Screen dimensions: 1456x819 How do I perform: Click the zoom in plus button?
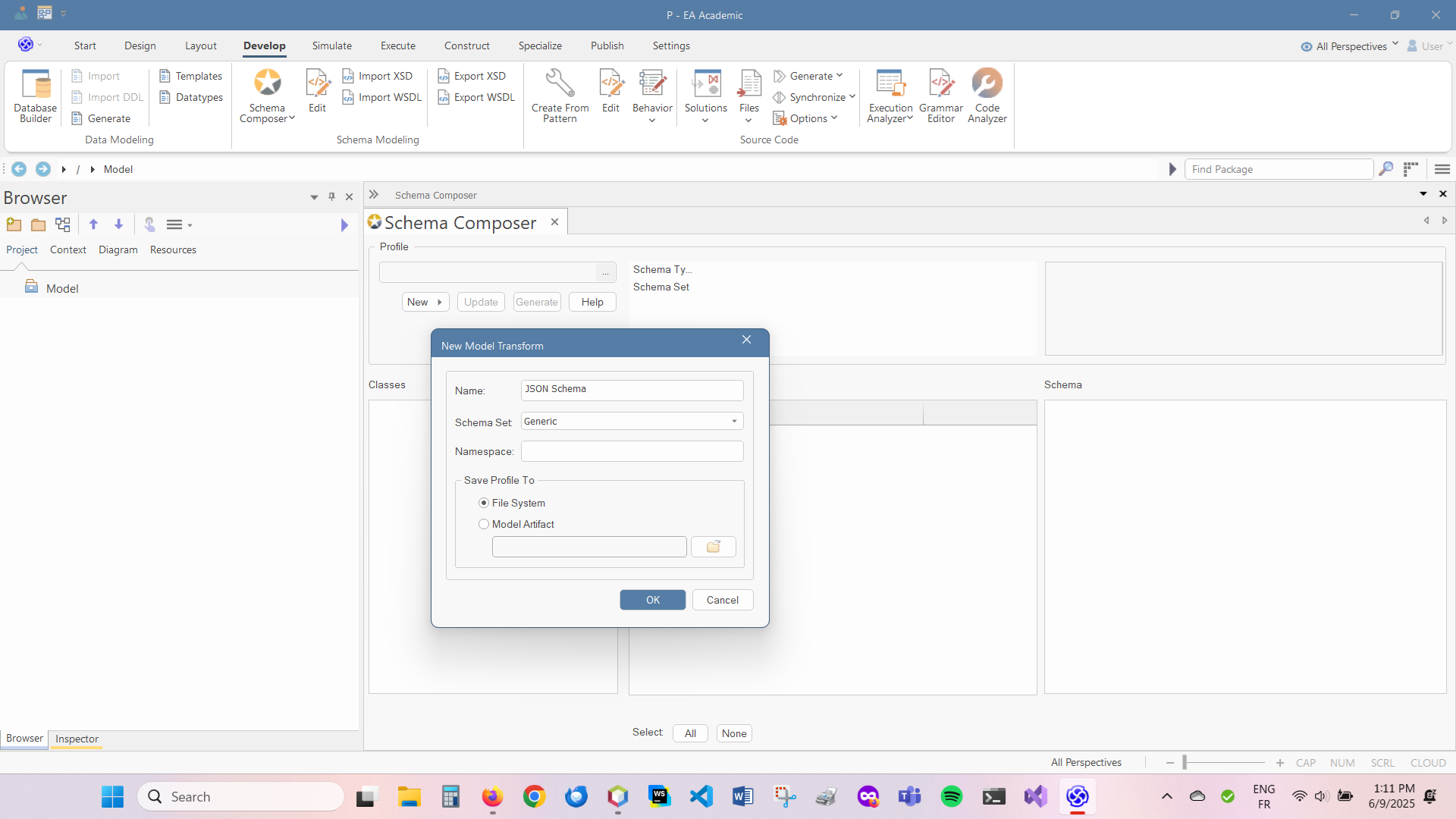pyautogui.click(x=1280, y=762)
